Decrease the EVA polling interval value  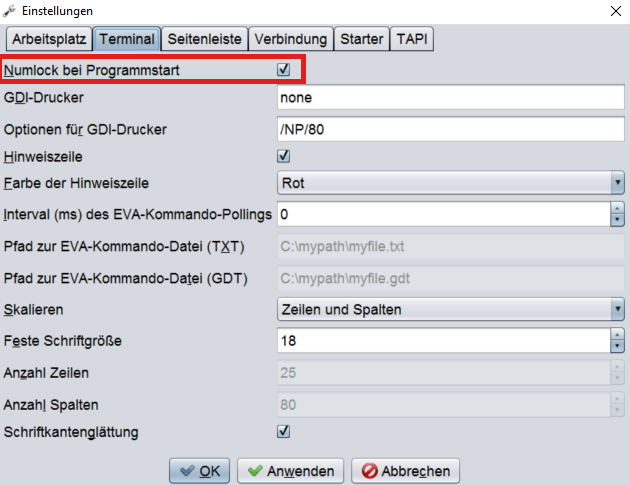click(x=617, y=220)
